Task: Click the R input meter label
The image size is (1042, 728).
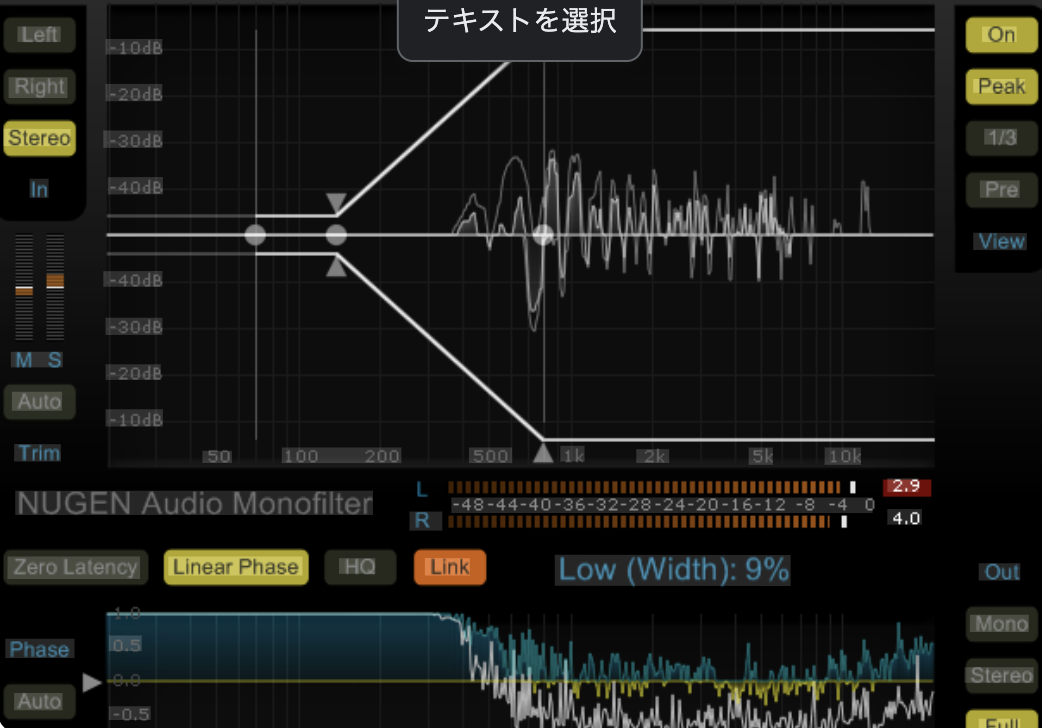Action: (424, 521)
